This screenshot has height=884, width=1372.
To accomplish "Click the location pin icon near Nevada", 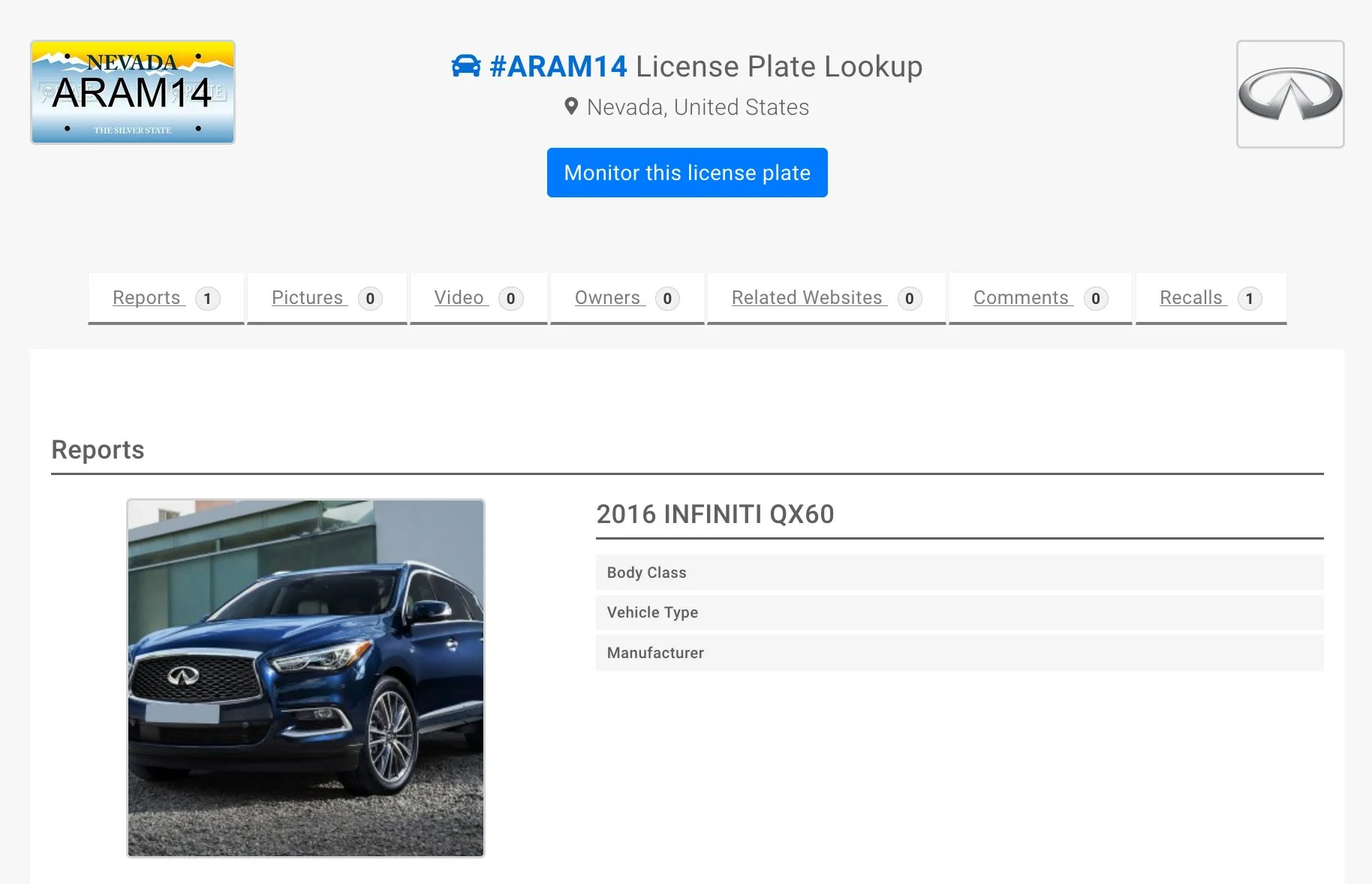I will 571,107.
